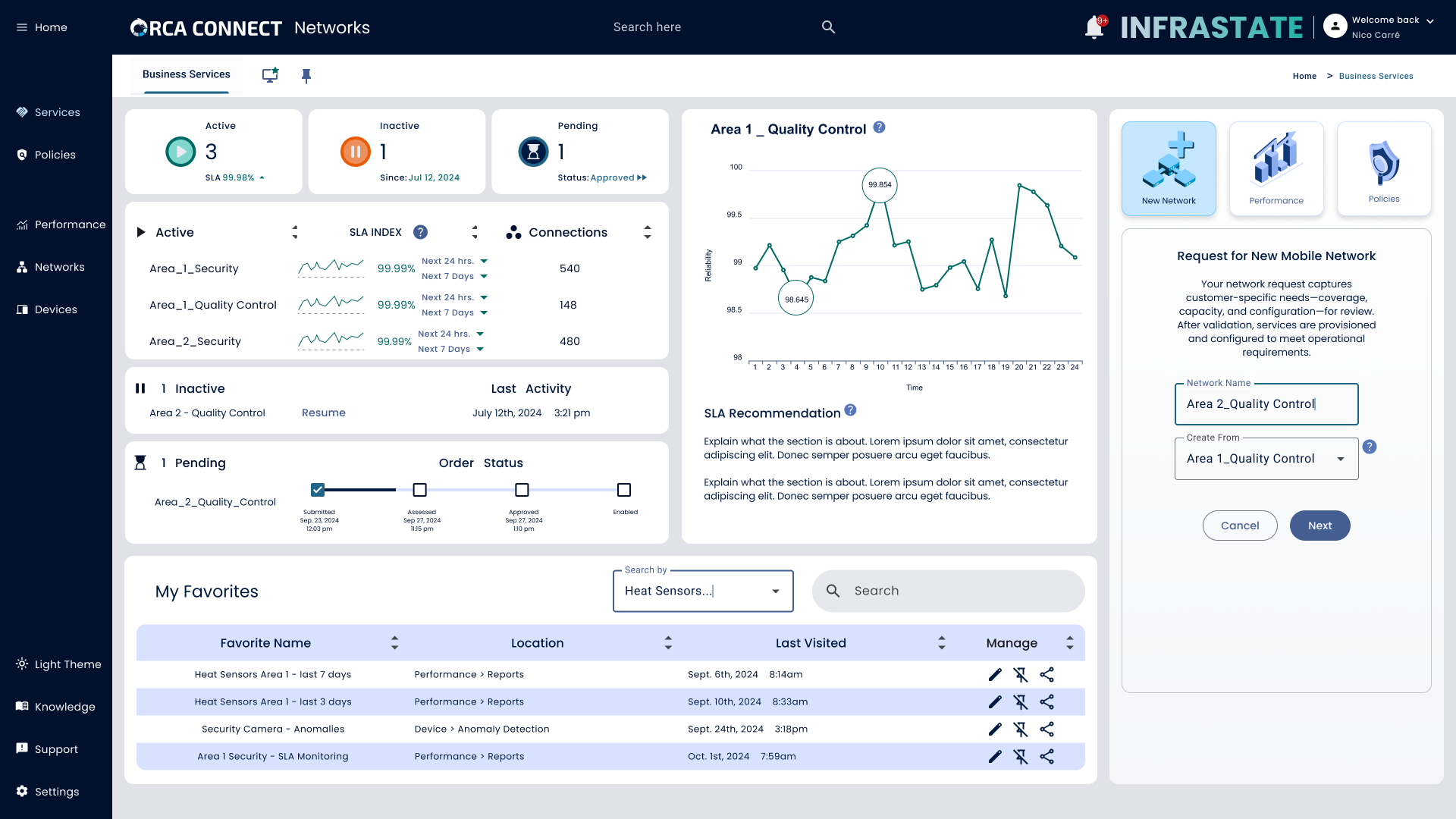Click the 99.854 peak marker on chart
Screen dimensions: 1456x819
click(880, 185)
